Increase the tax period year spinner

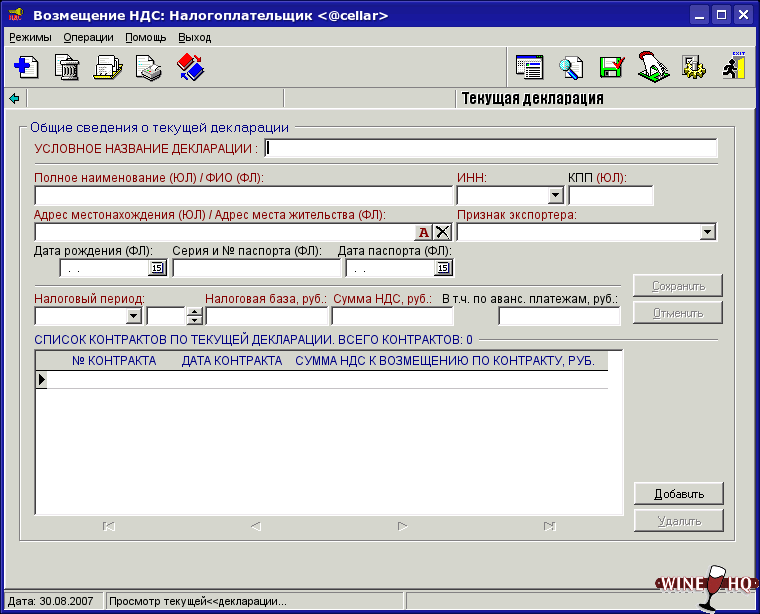click(194, 312)
